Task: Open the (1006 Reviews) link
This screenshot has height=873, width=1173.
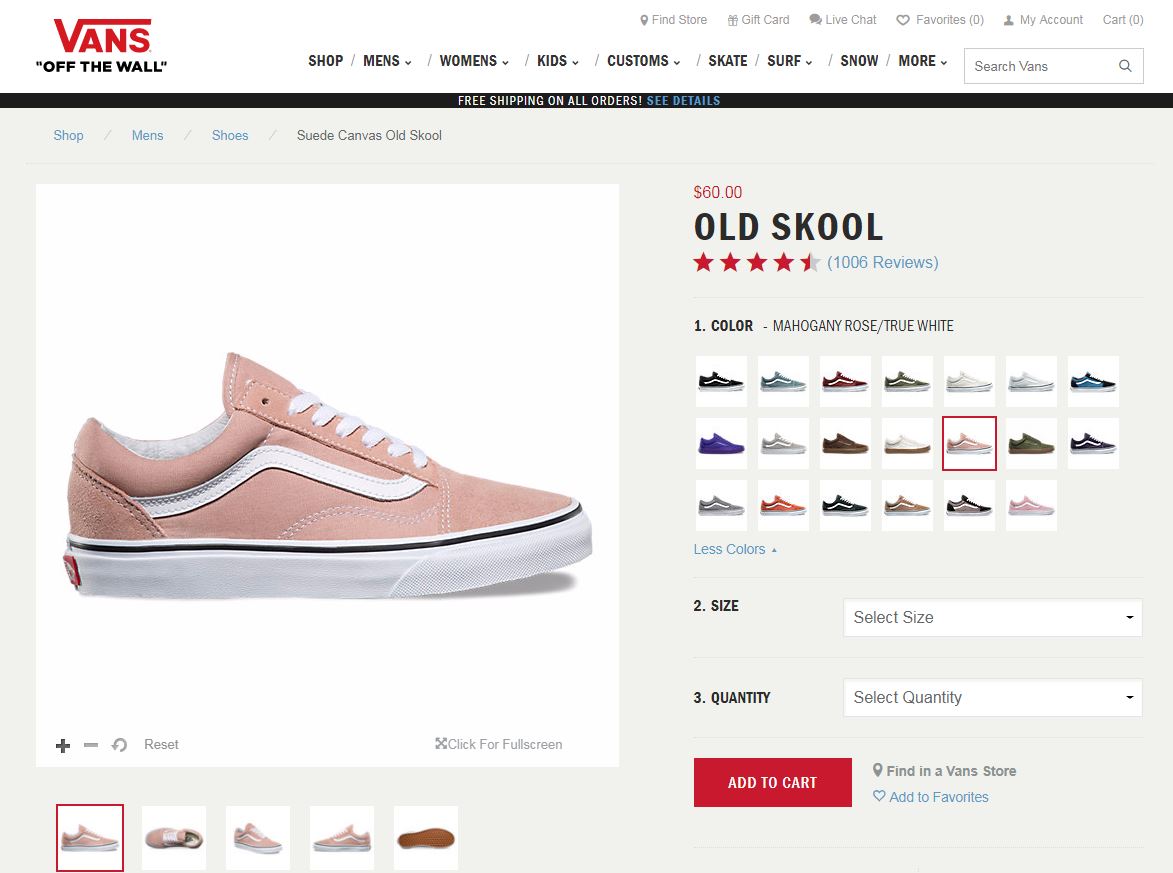Action: [x=882, y=263]
